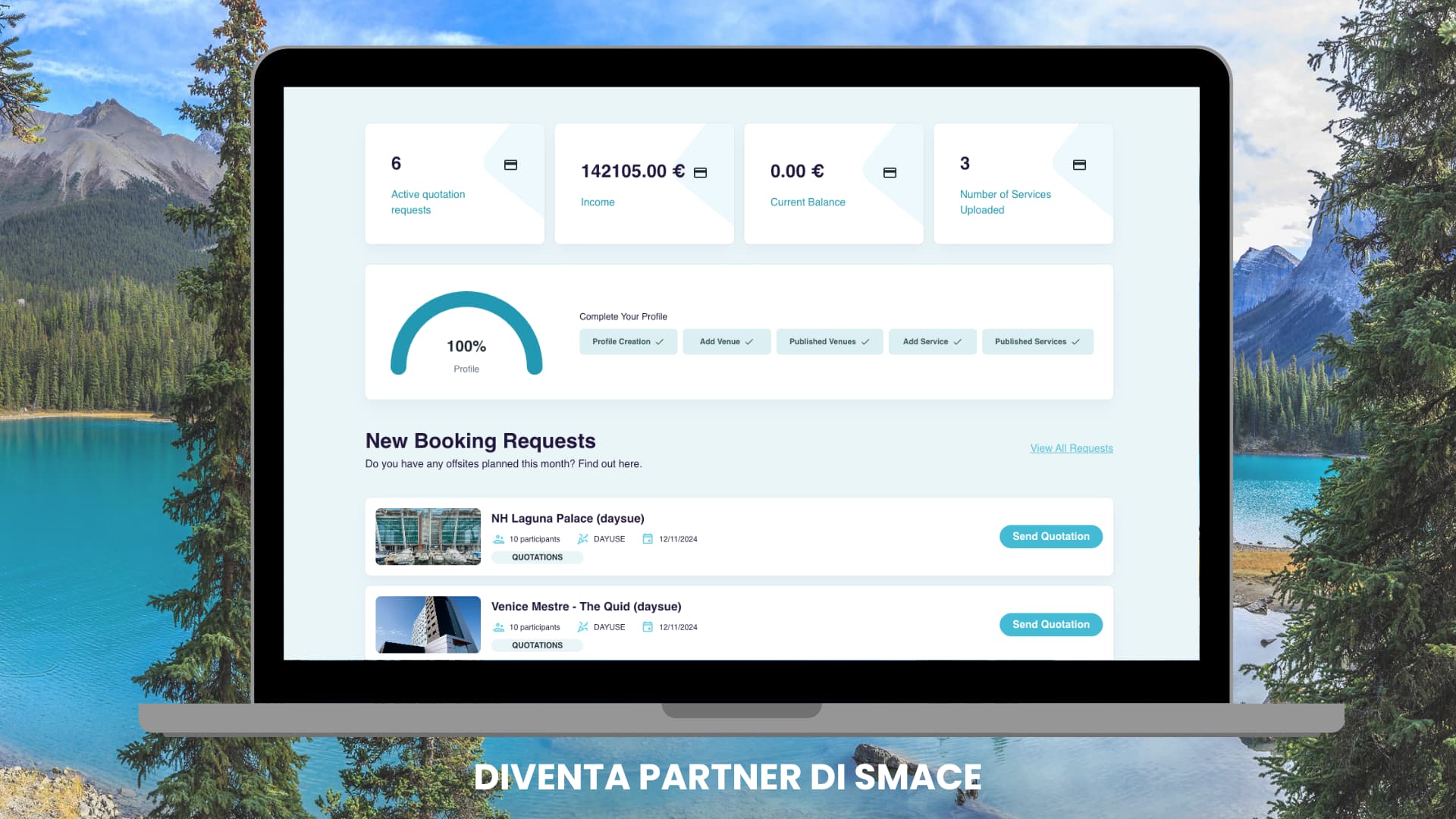Image resolution: width=1456 pixels, height=819 pixels.
Task: Click participants icon for NH Laguna Palace
Action: 498,539
